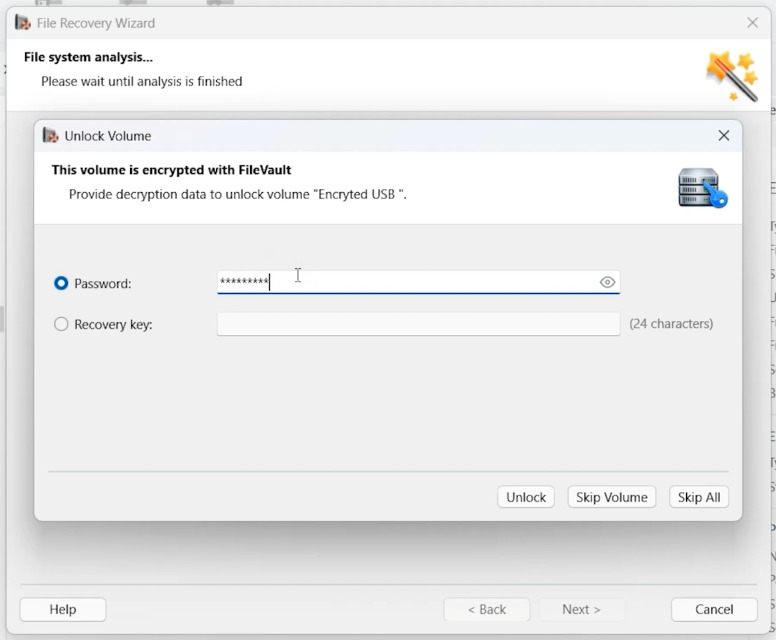Show password with the eye icon
Viewport: 776px width, 640px height.
click(607, 282)
